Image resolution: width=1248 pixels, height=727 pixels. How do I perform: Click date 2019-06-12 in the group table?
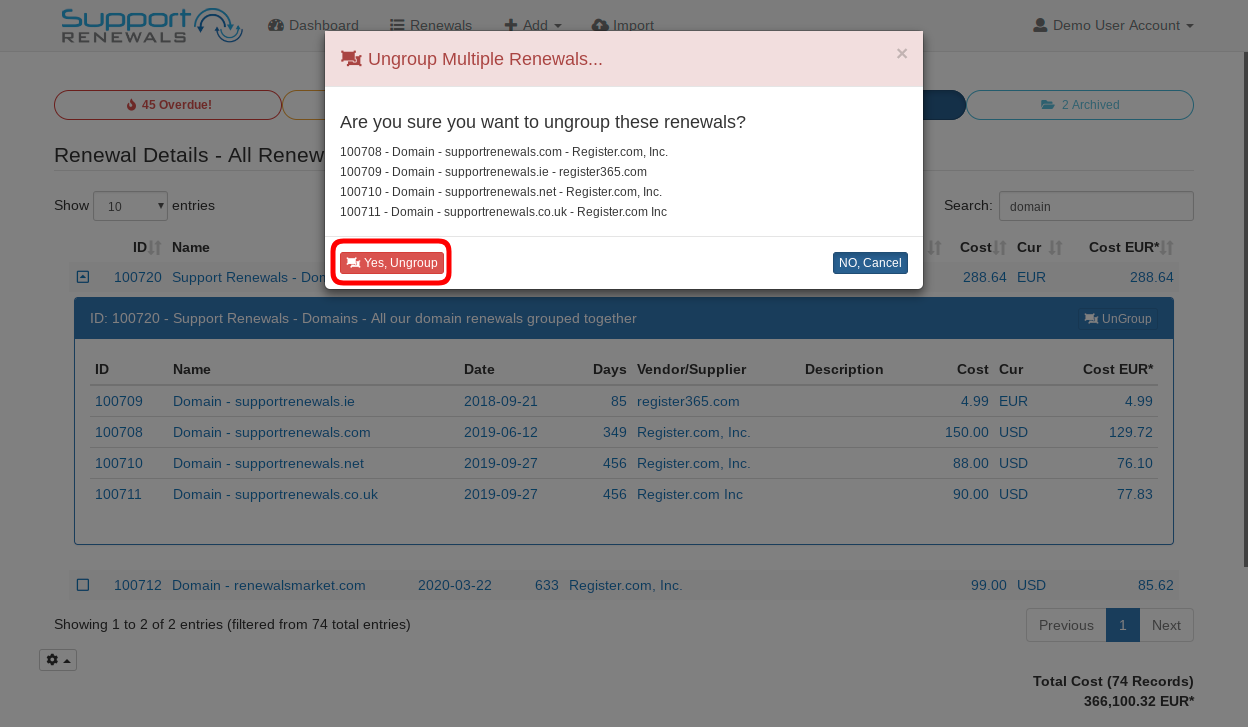coord(501,432)
